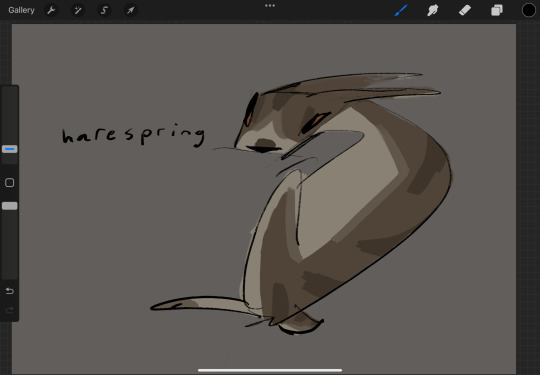
Task: Activate the Selection S-shaped tool
Action: coord(104,10)
